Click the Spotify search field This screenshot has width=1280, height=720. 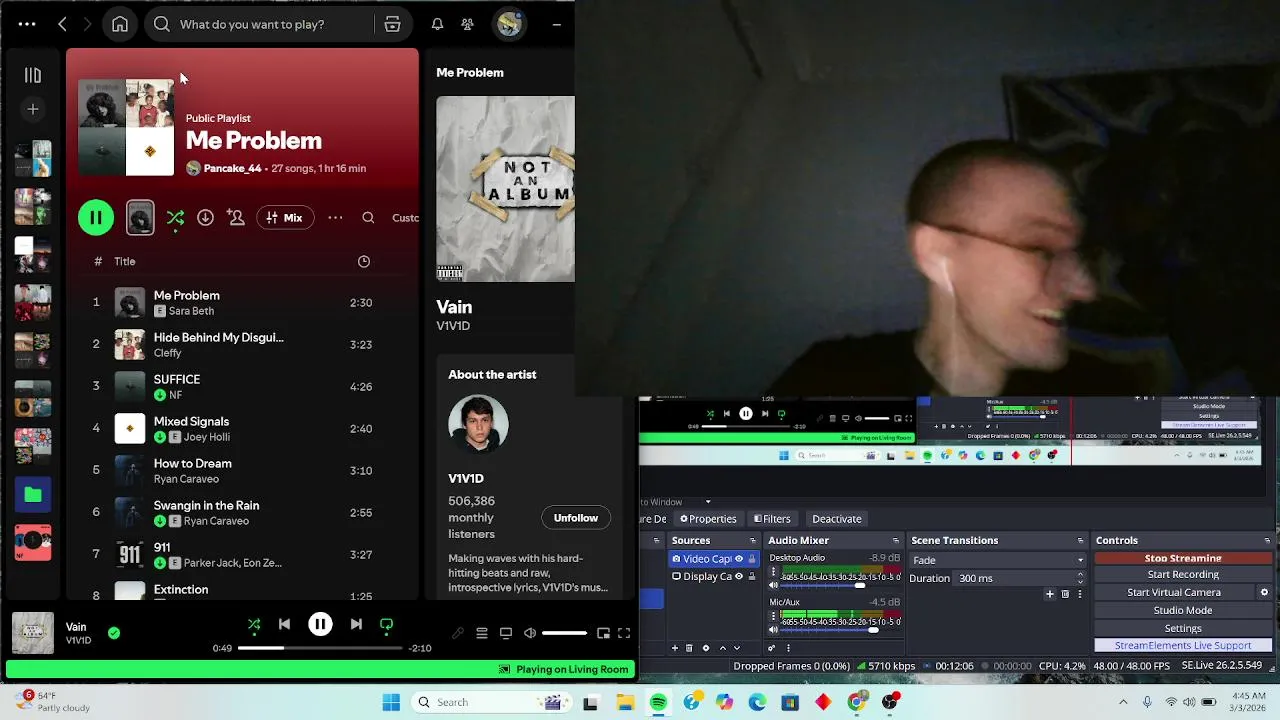(260, 24)
